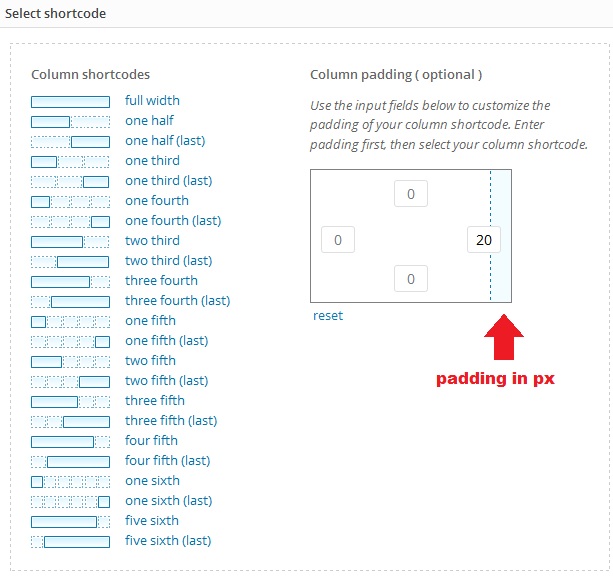Edit the left padding input field
This screenshot has width=613, height=576.
pyautogui.click(x=338, y=240)
